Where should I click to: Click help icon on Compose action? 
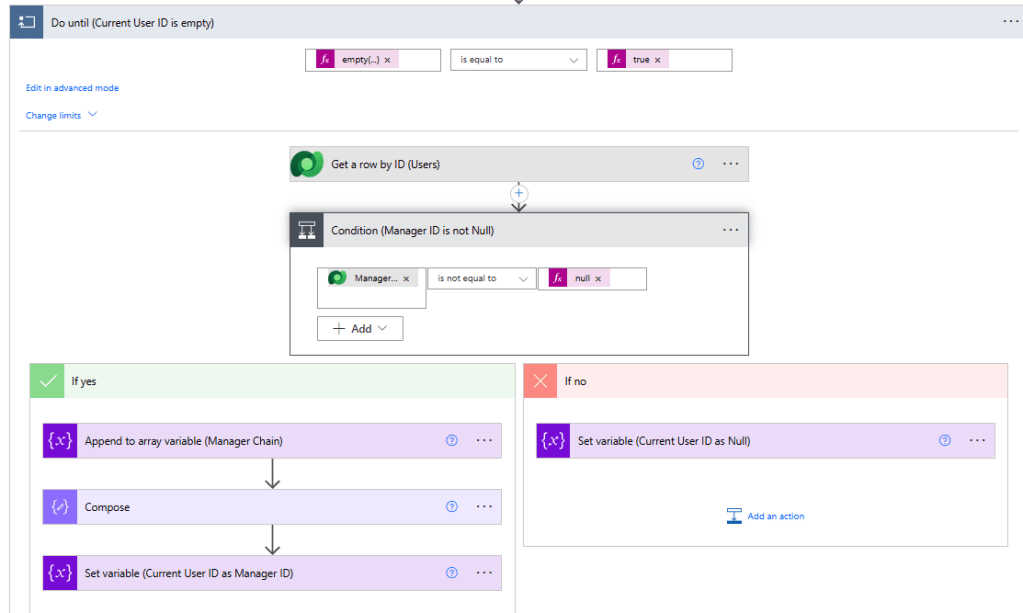(x=452, y=507)
